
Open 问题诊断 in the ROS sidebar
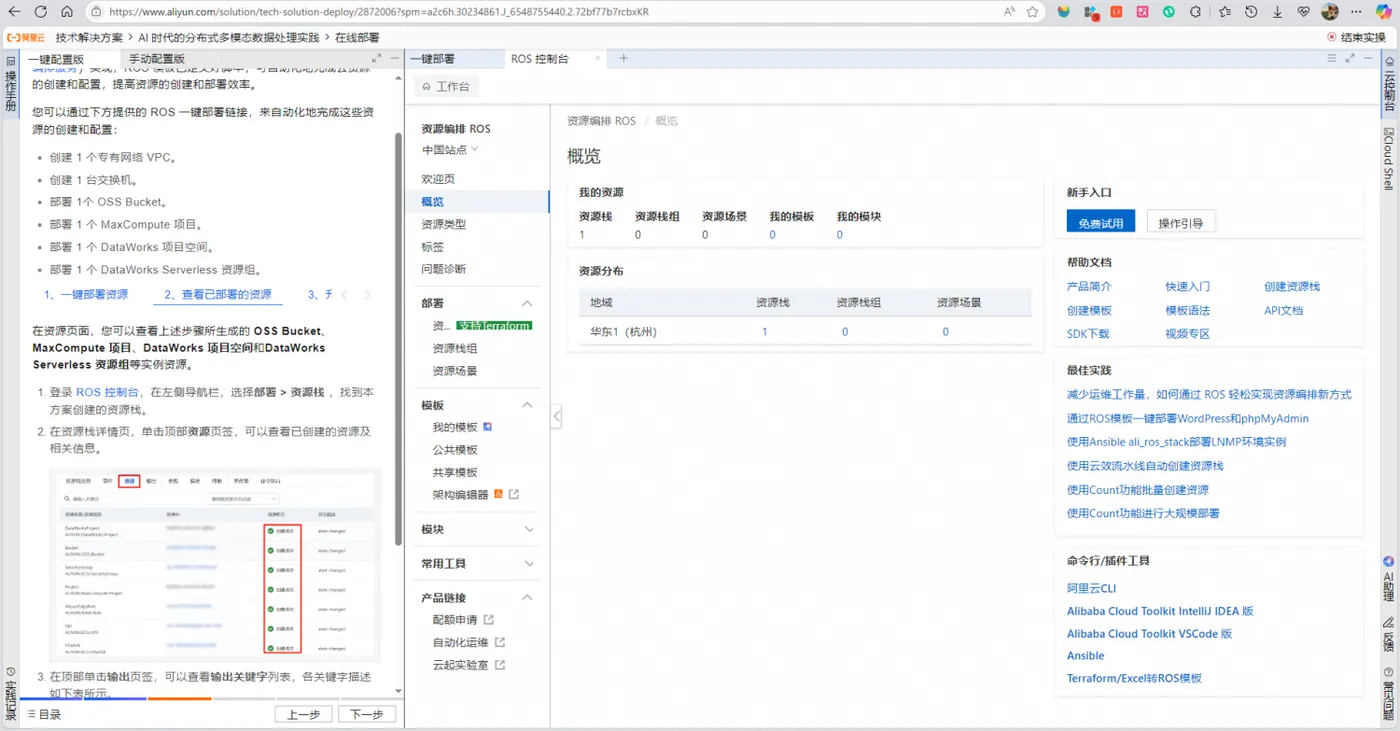coord(444,269)
